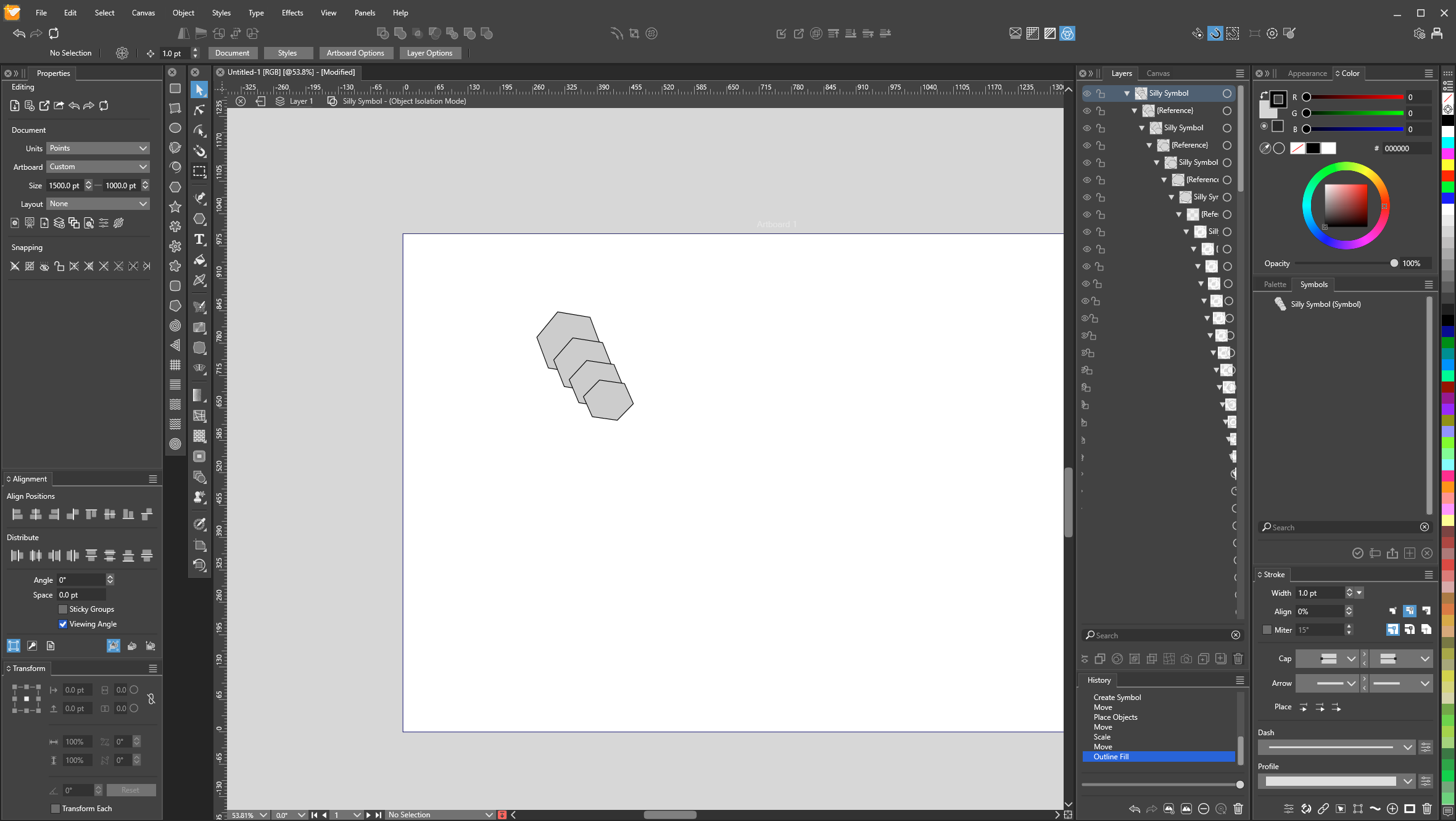Adjust the Opacity slider handle

[1394, 264]
